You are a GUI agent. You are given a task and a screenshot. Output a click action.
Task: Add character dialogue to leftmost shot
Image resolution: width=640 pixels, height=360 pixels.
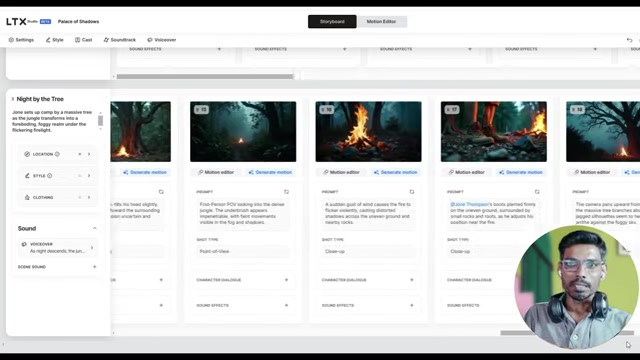[161, 280]
